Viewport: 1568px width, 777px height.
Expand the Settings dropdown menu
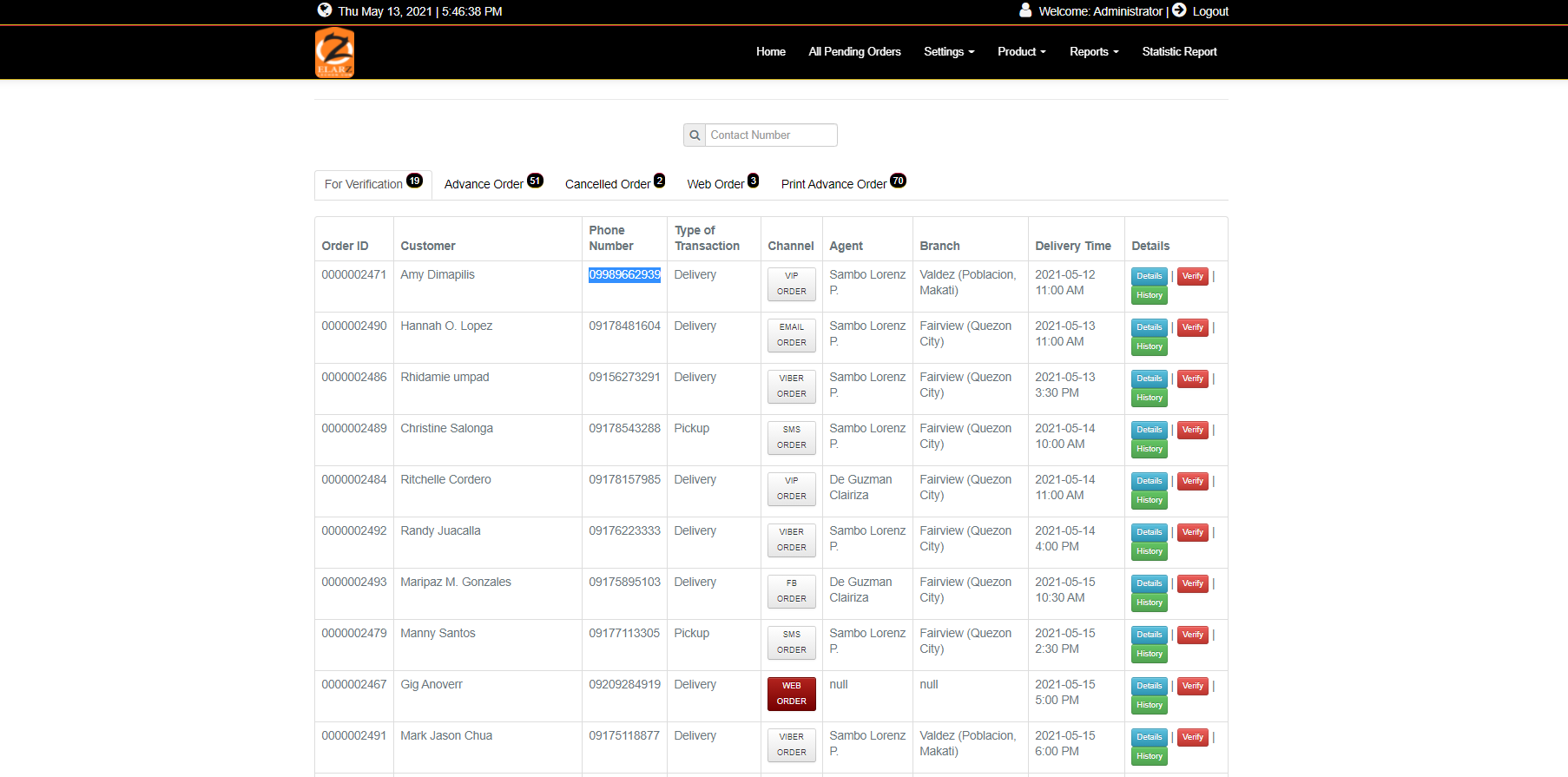[948, 52]
